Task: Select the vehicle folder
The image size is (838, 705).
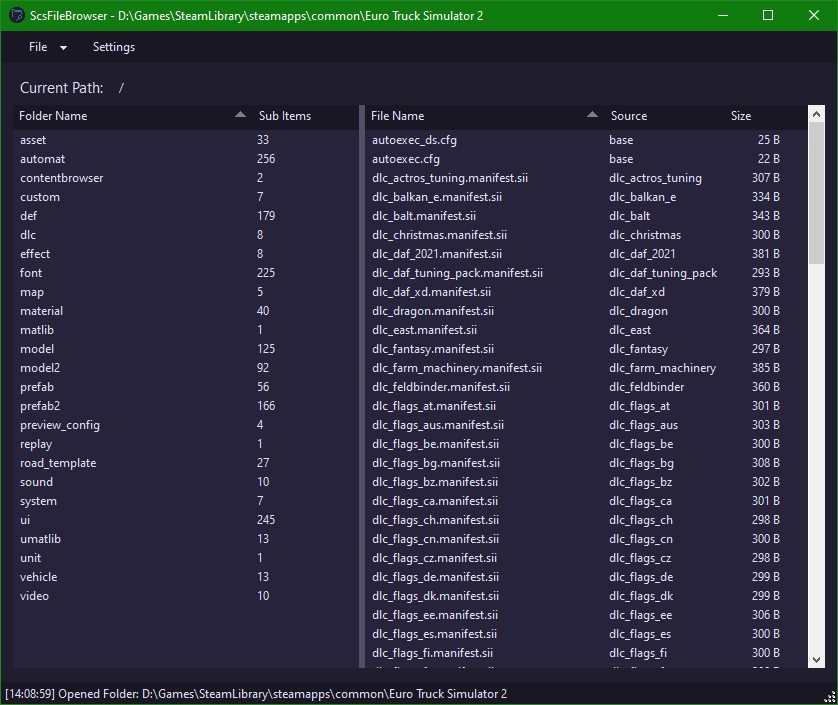Action: click(x=186, y=577)
